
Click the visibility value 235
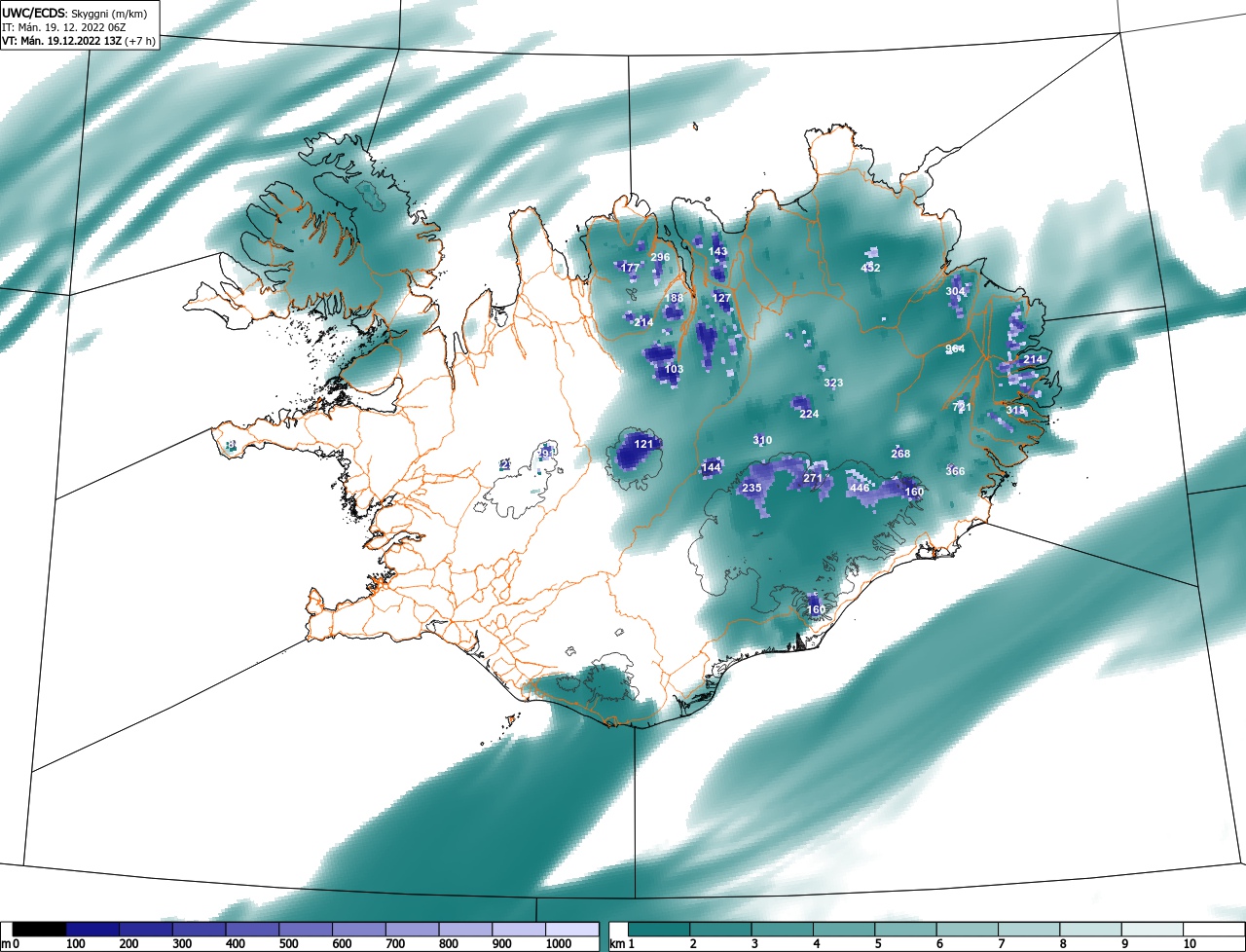[751, 488]
